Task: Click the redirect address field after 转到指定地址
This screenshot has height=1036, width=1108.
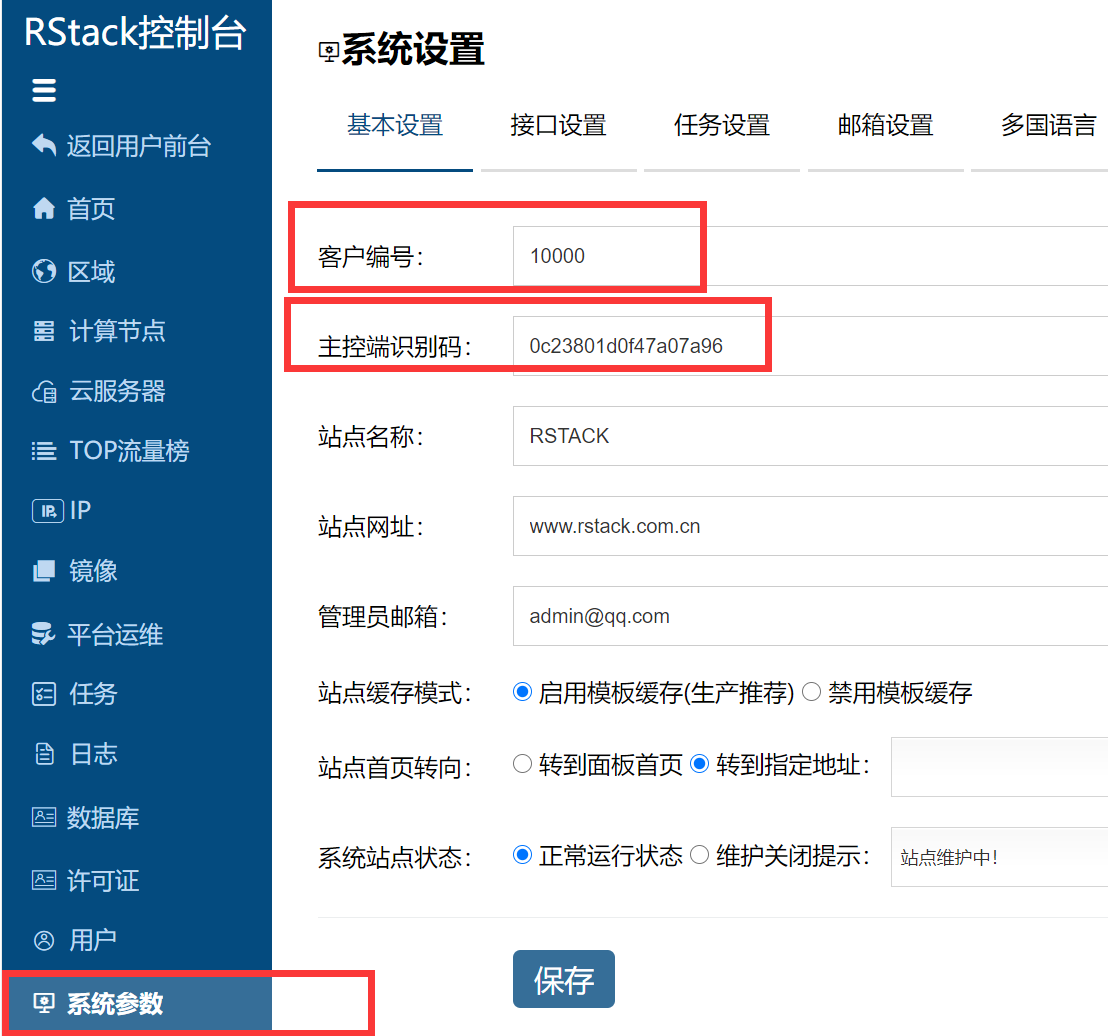Action: (x=999, y=767)
